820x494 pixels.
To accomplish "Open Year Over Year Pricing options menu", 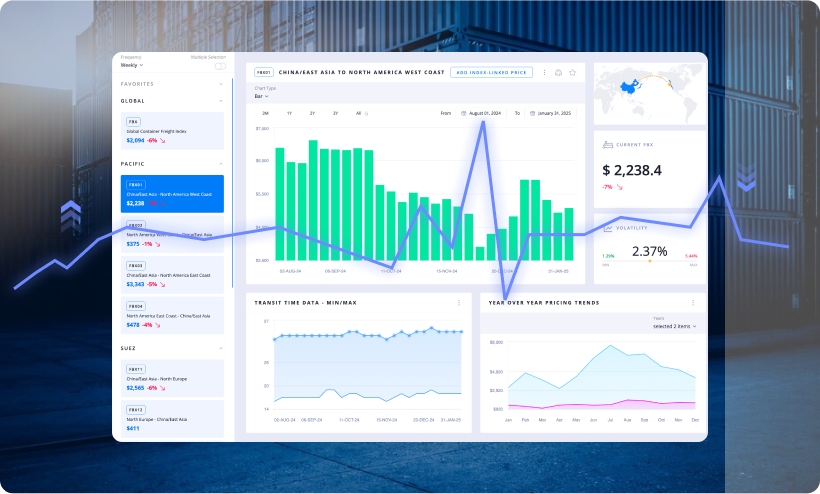I will click(694, 302).
